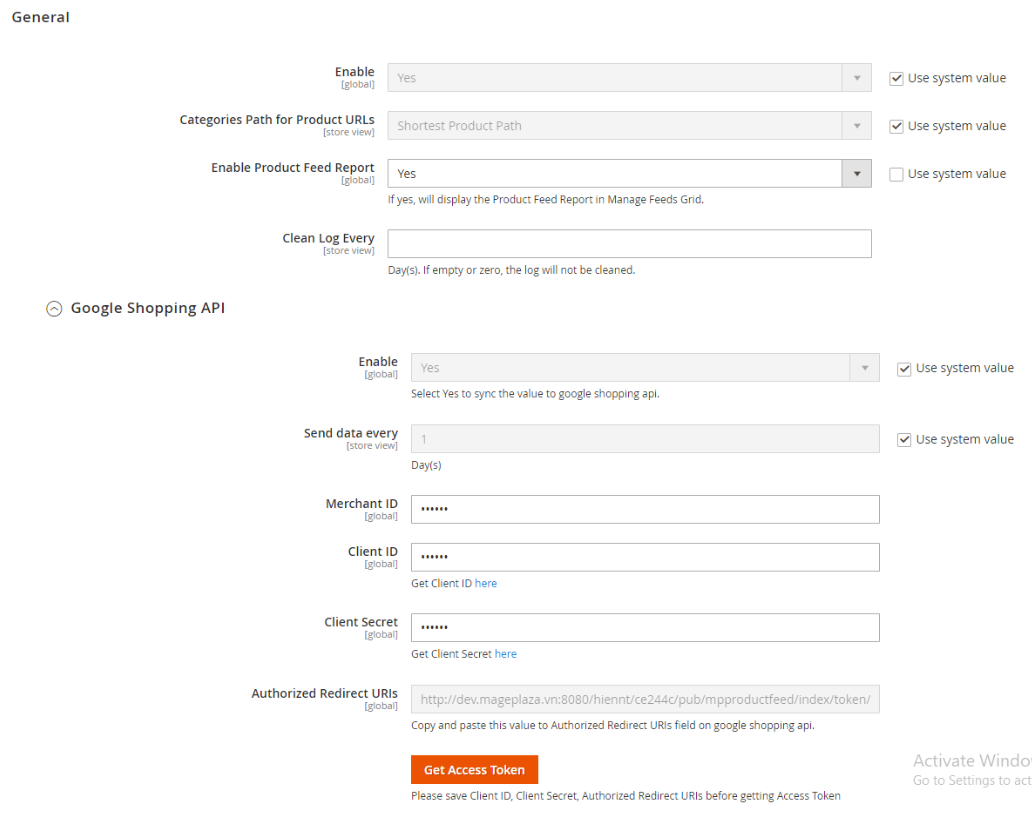The height and width of the screenshot is (820, 1032).
Task: Click into the Merchant ID field
Action: [644, 509]
